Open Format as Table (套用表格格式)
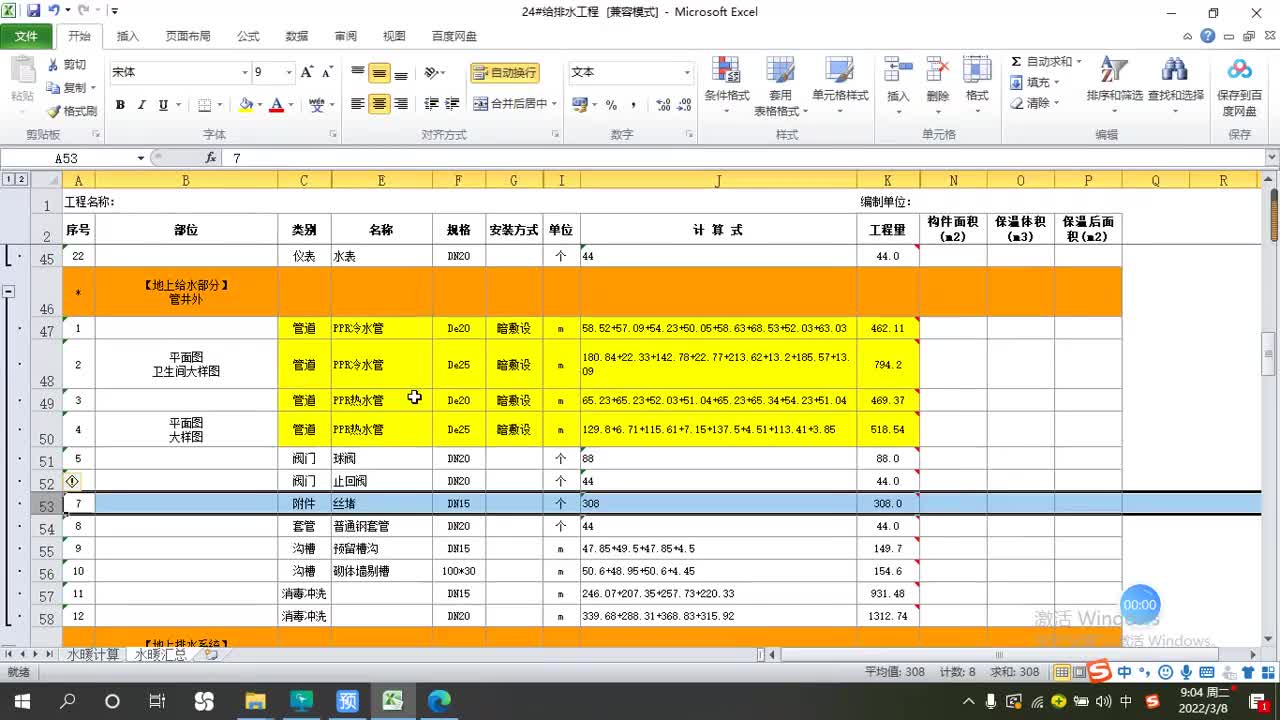 (779, 86)
